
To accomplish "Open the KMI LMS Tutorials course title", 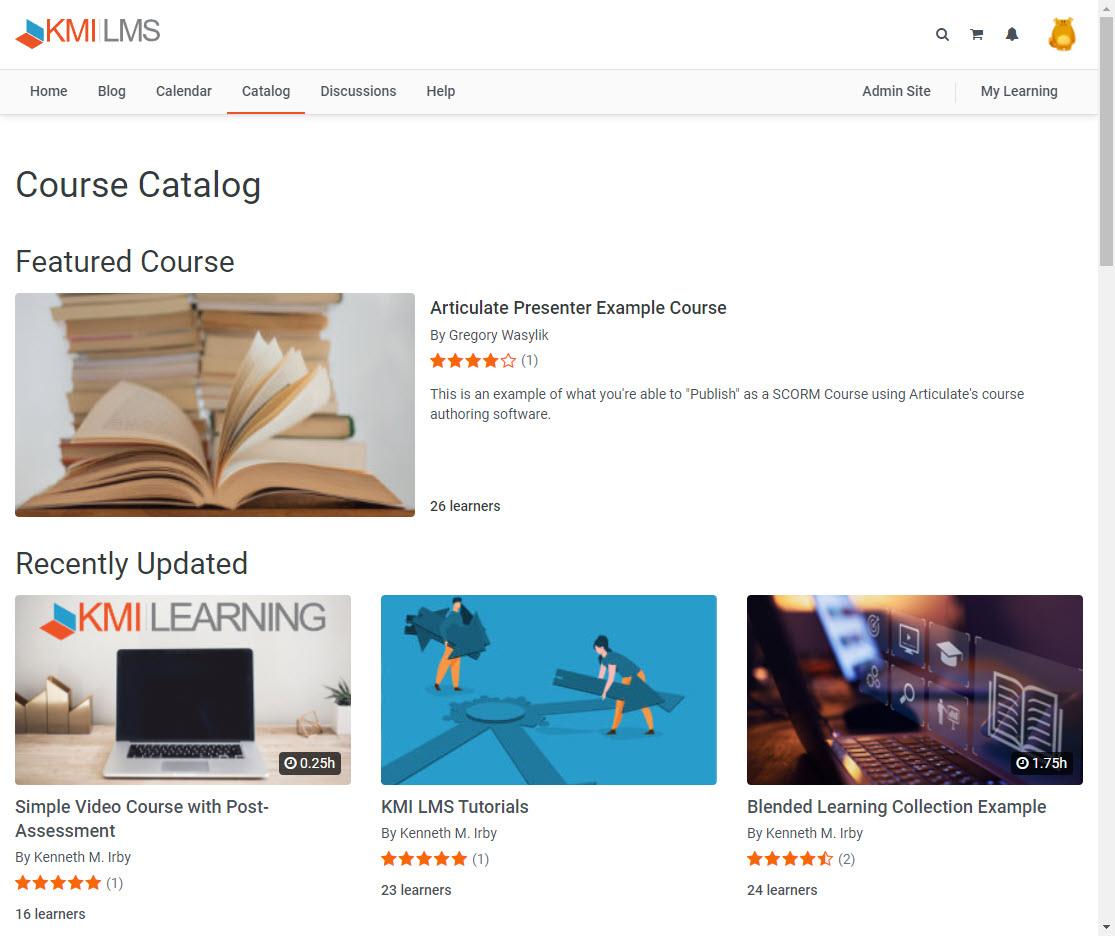I will point(454,807).
